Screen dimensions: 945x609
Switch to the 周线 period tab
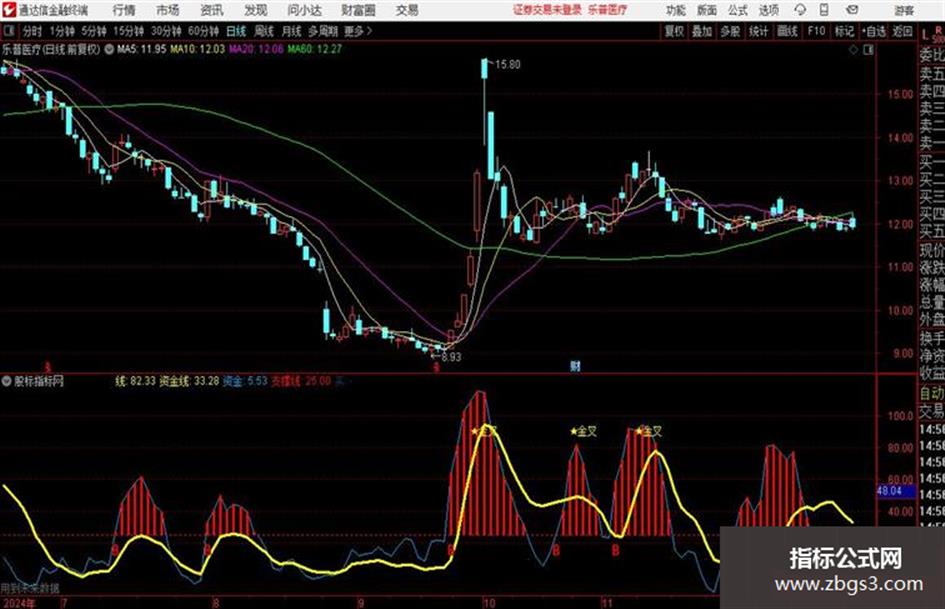tap(264, 31)
